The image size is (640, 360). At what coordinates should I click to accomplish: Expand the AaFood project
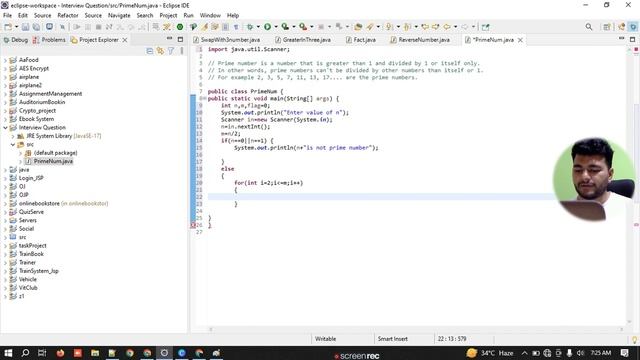click(5, 60)
